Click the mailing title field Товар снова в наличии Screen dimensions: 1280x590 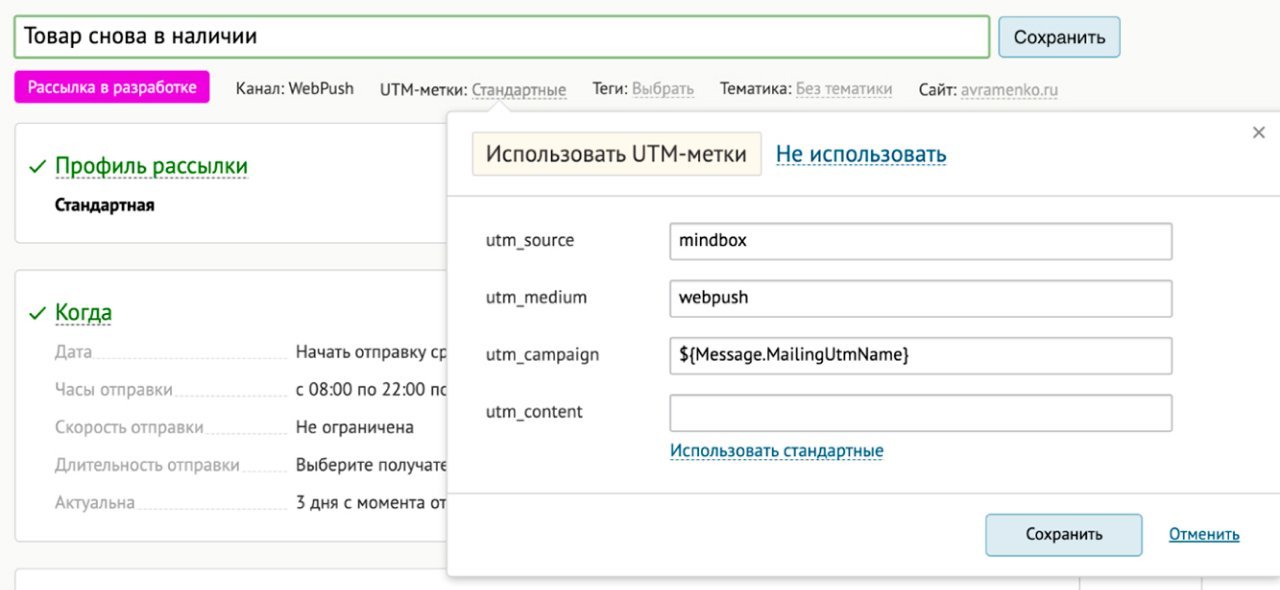pos(501,37)
